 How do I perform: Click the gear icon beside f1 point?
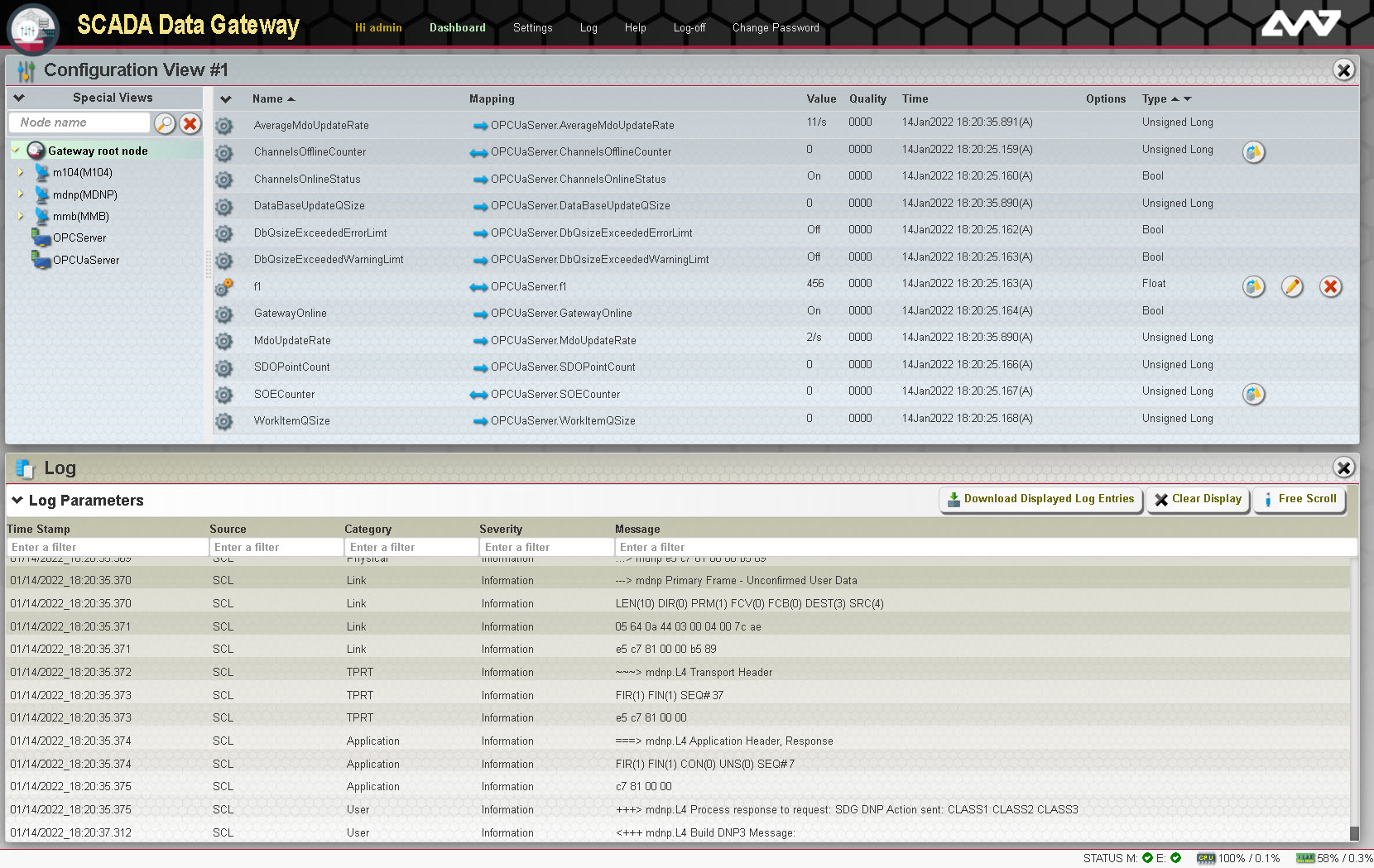[x=223, y=287]
